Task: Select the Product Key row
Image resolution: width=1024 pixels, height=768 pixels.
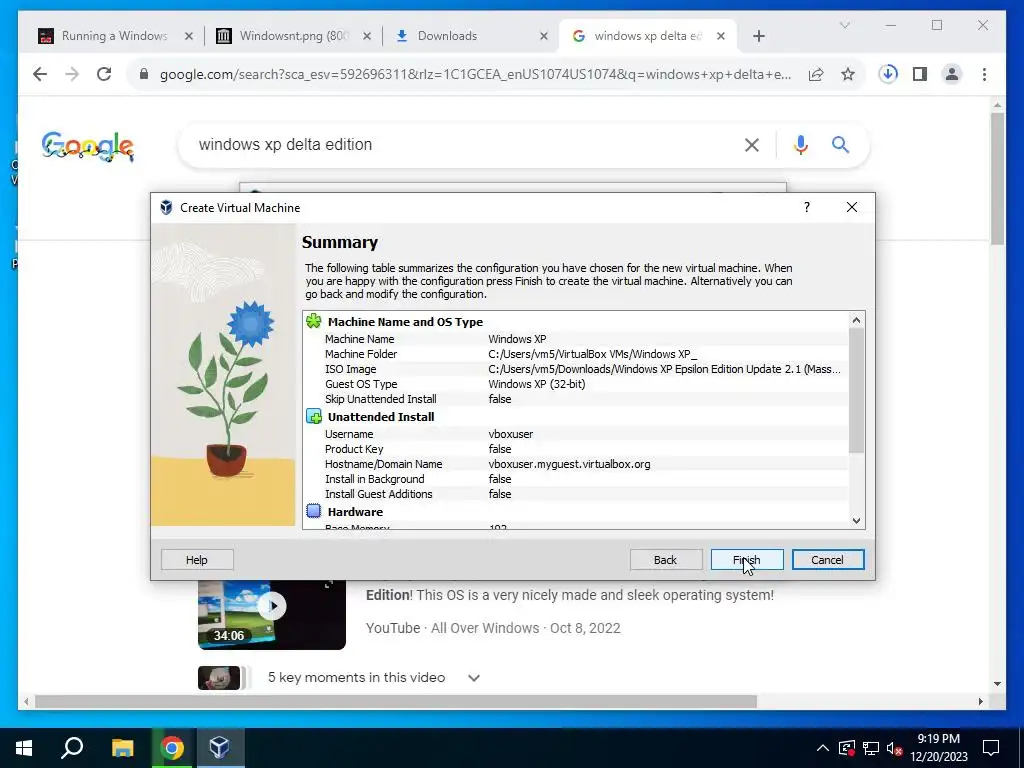Action: (x=575, y=449)
